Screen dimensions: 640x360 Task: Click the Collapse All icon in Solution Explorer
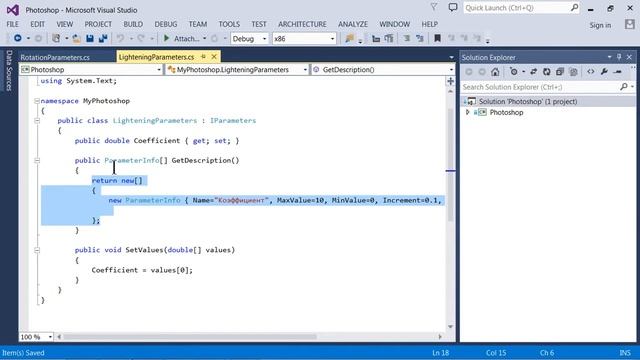coord(560,72)
